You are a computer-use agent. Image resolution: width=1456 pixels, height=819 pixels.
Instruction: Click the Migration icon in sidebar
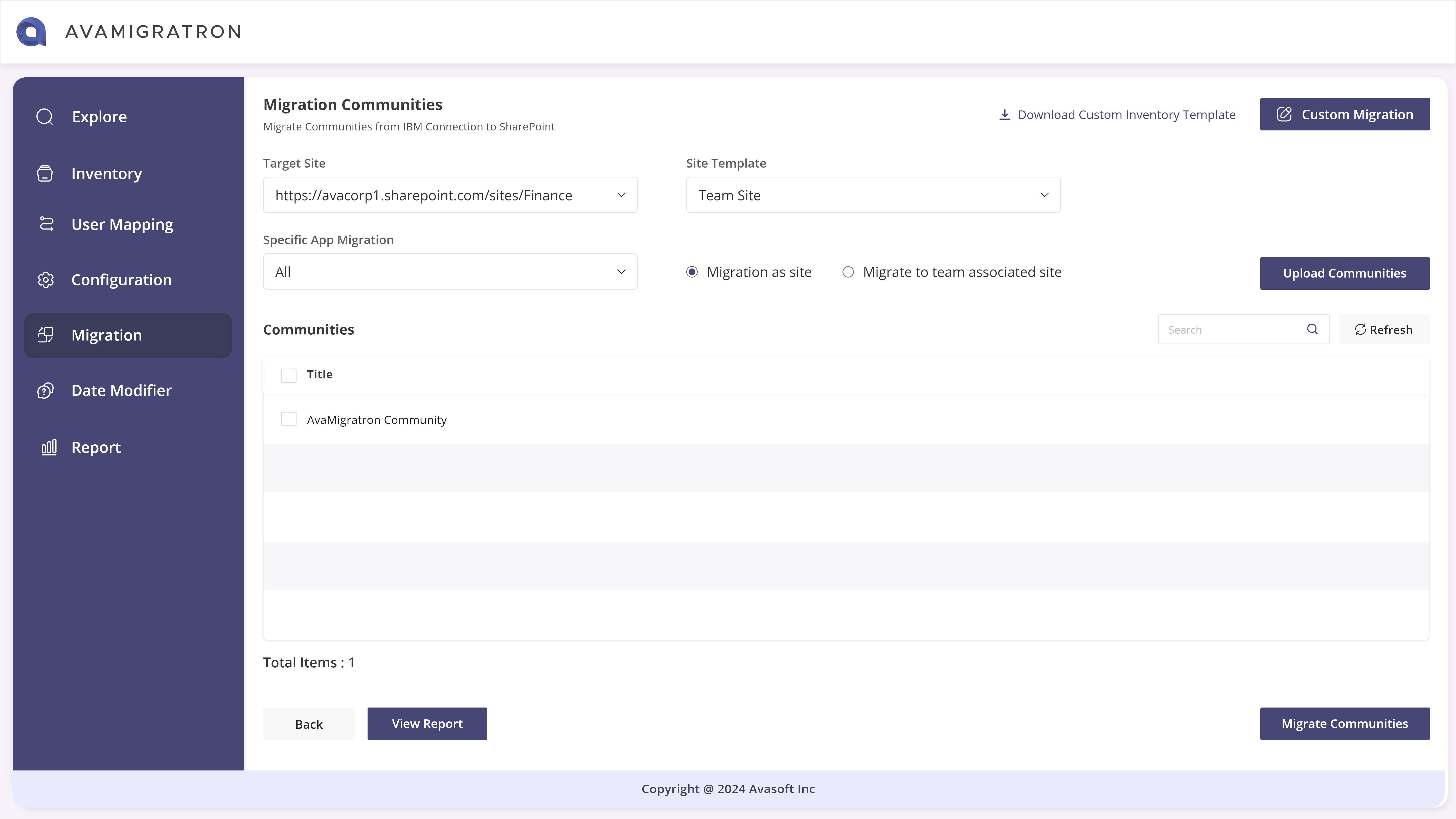(46, 335)
